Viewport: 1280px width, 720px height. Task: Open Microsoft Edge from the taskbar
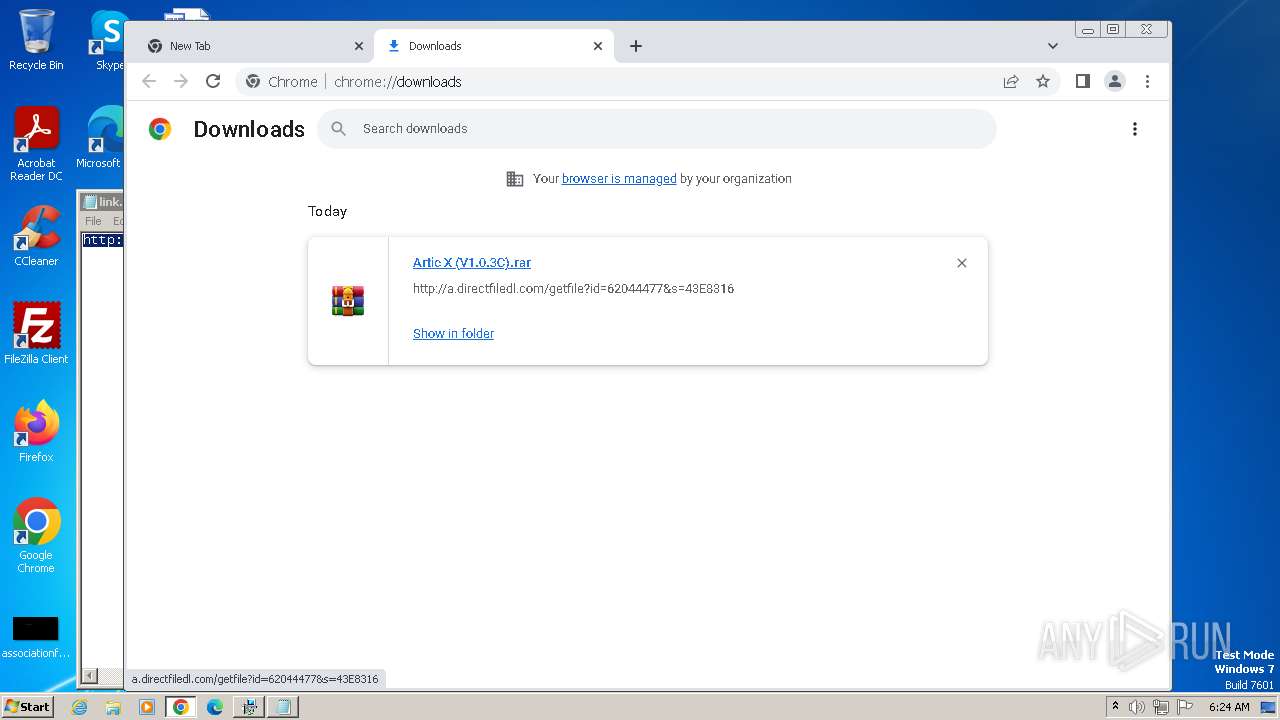pos(215,707)
